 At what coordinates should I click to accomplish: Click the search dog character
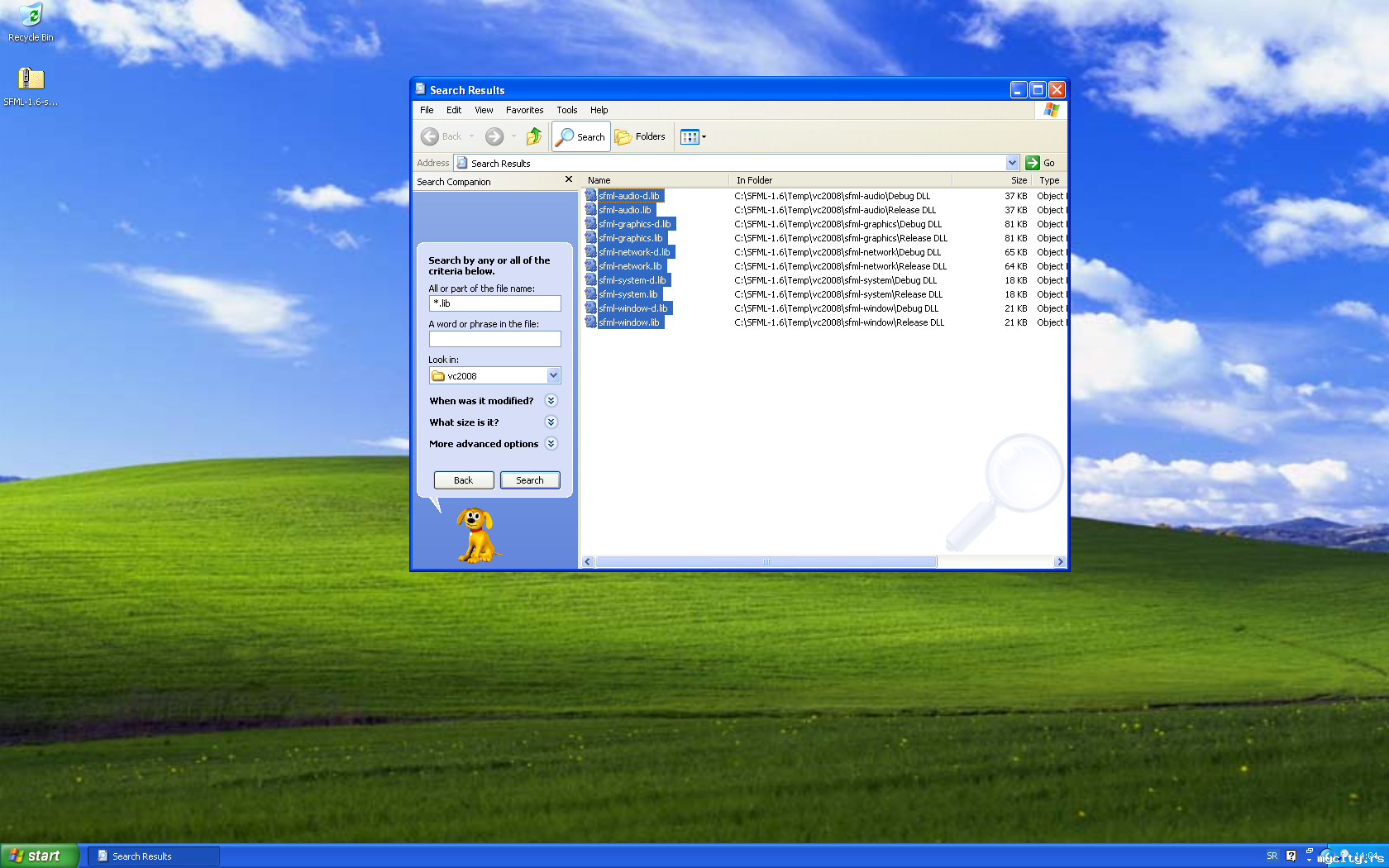(476, 536)
